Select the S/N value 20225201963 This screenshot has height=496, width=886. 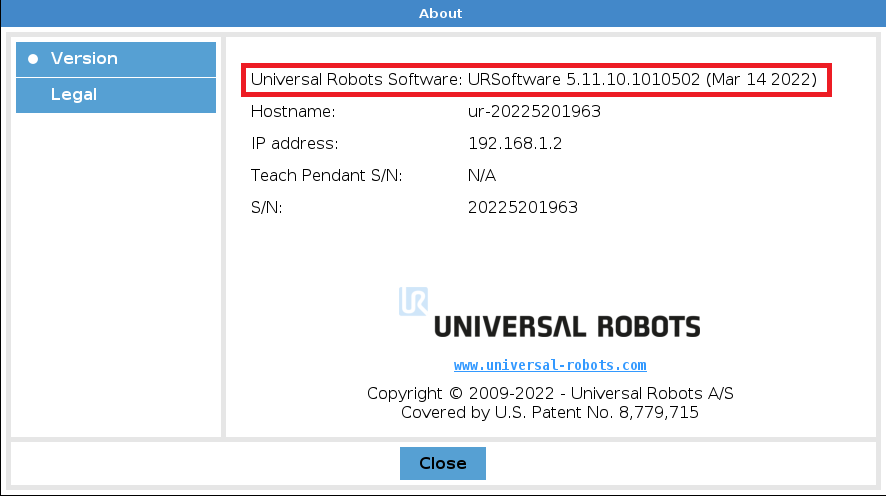523,207
